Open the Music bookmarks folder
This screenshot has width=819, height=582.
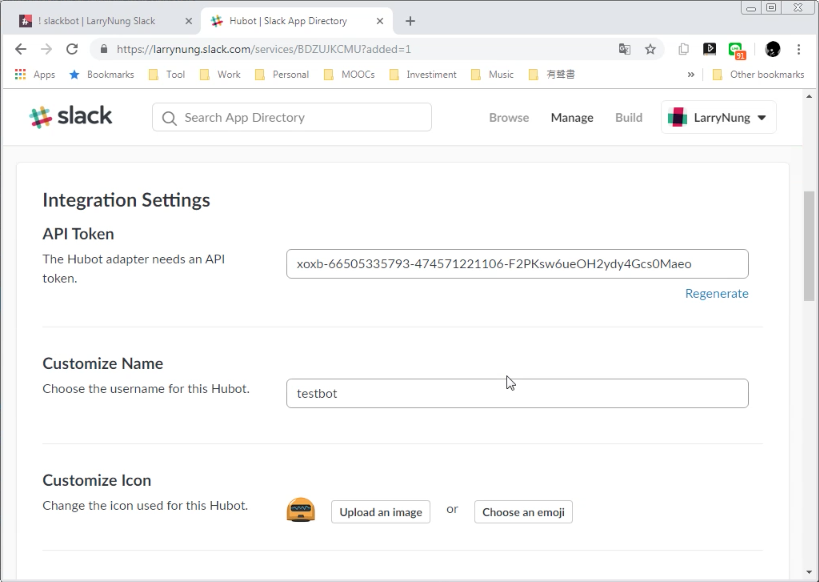point(493,74)
